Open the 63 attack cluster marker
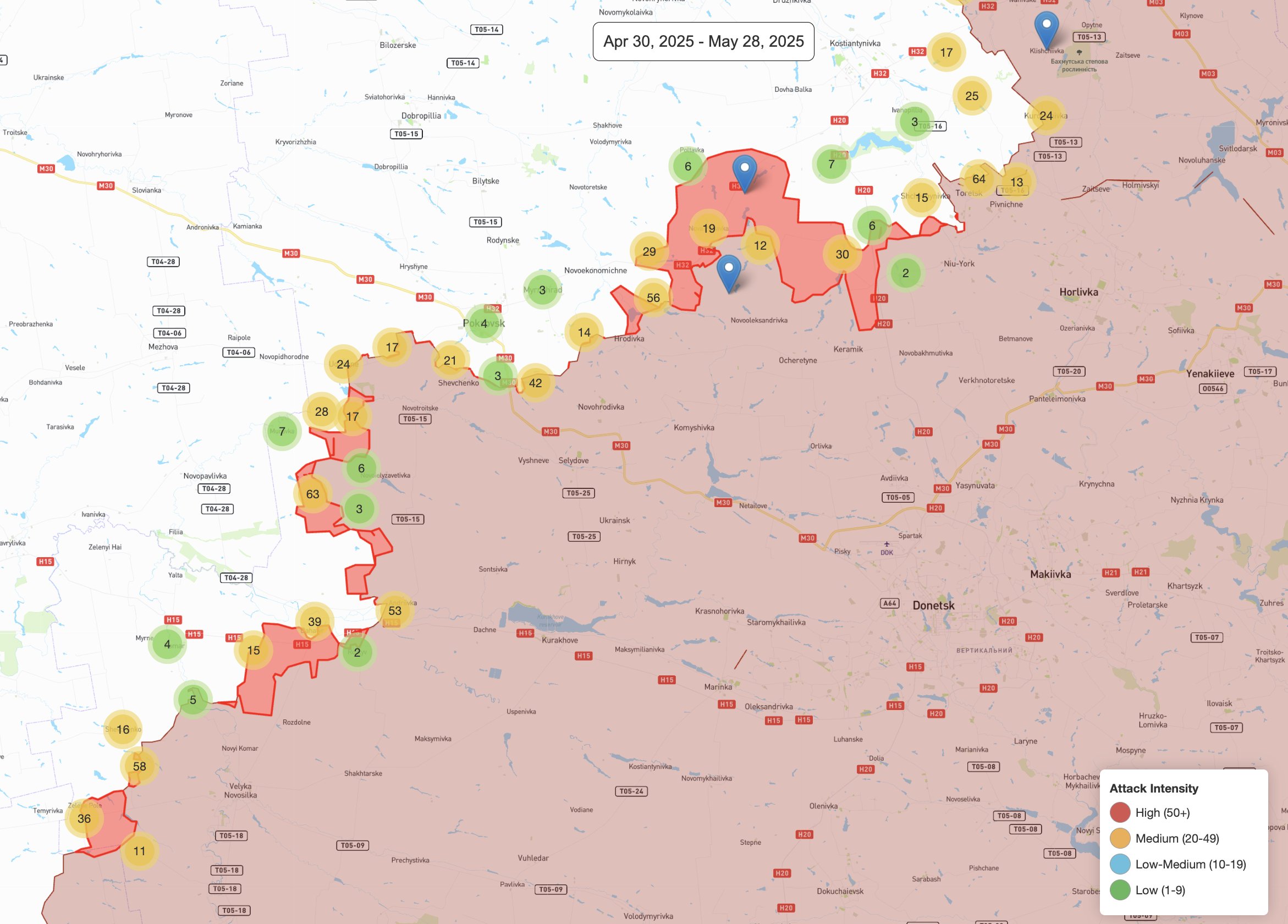The height and width of the screenshot is (924, 1288). [x=312, y=494]
